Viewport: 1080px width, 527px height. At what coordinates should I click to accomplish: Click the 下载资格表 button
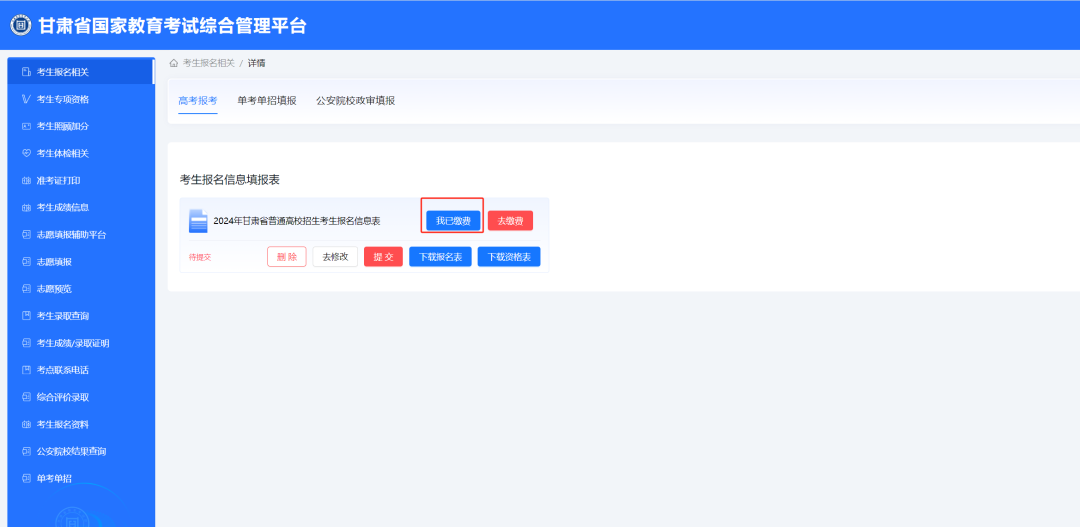[x=509, y=257]
